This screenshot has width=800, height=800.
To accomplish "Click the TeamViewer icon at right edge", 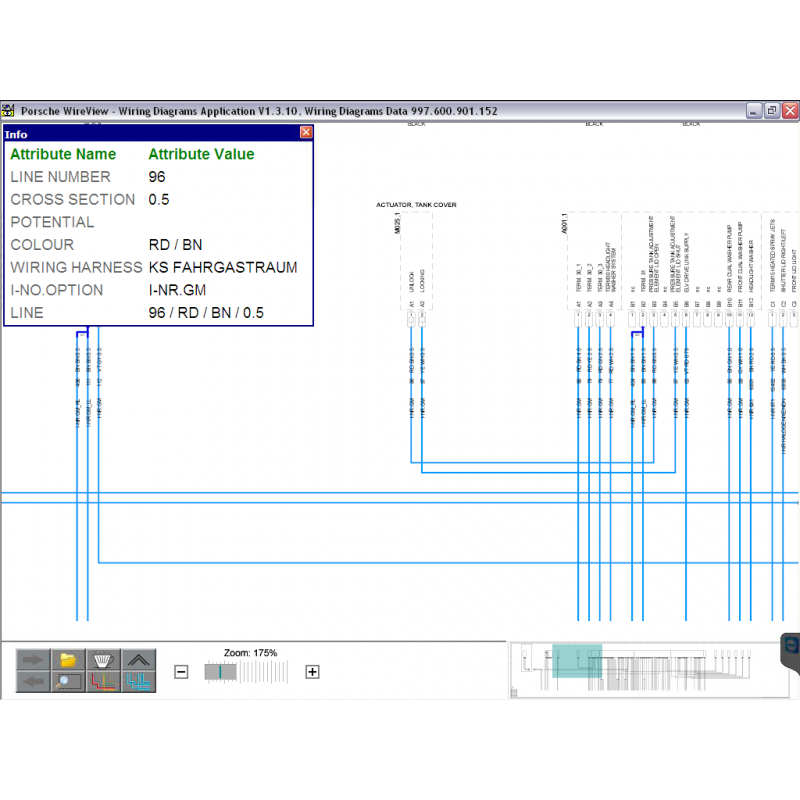I will click(x=792, y=646).
